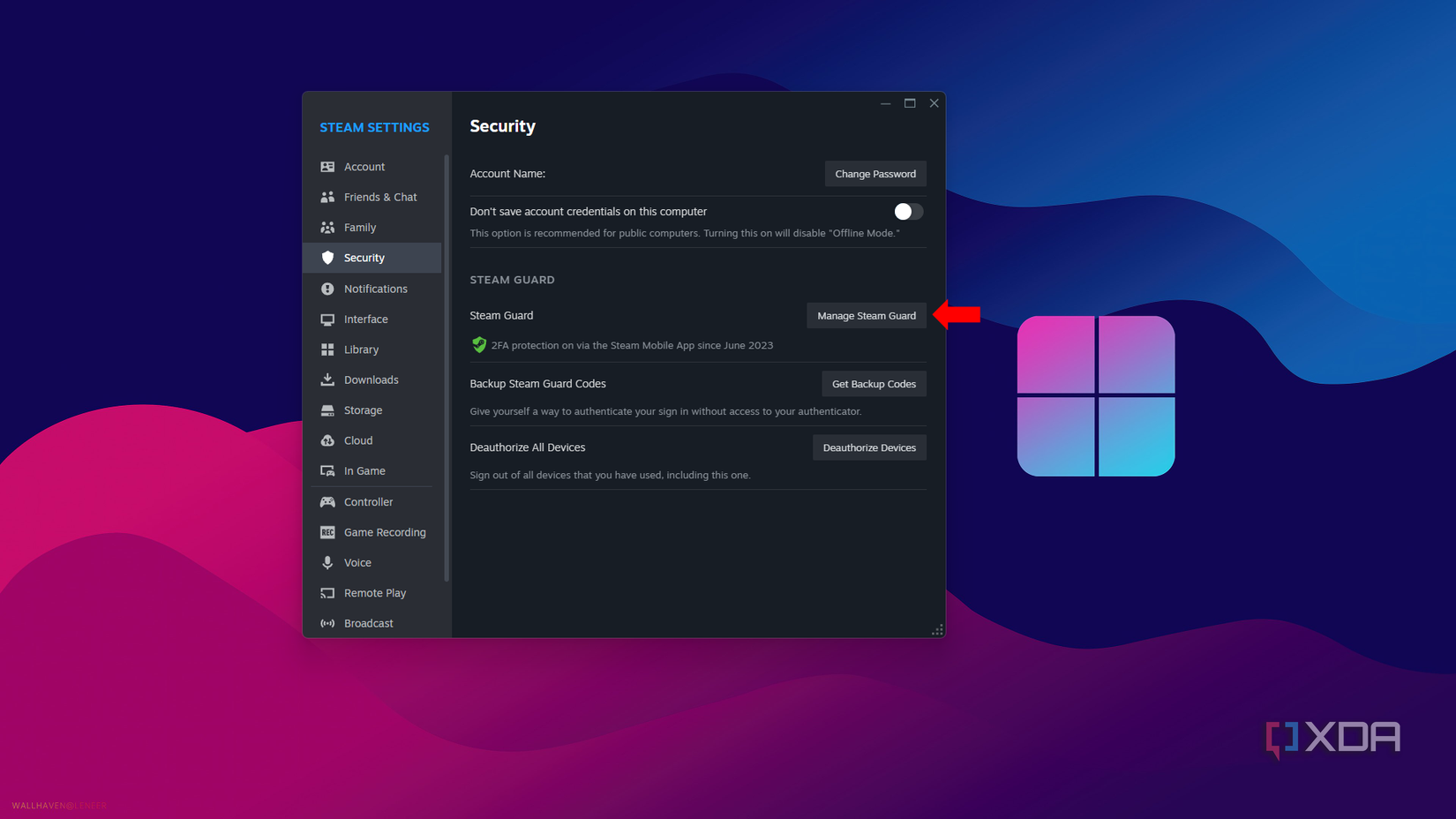1456x819 pixels.
Task: Enable don't save account credentials
Action: (906, 211)
